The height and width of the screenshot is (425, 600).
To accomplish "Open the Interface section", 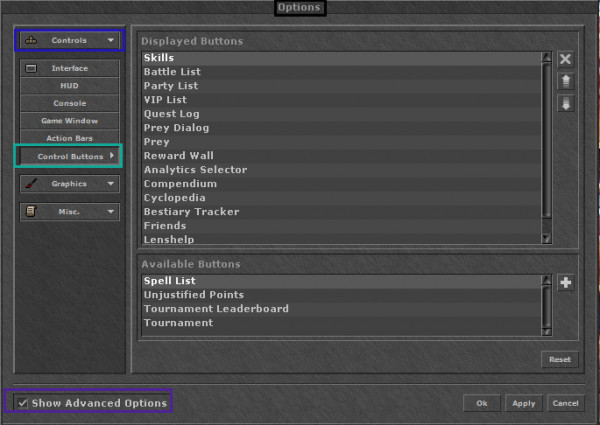I will (69, 68).
